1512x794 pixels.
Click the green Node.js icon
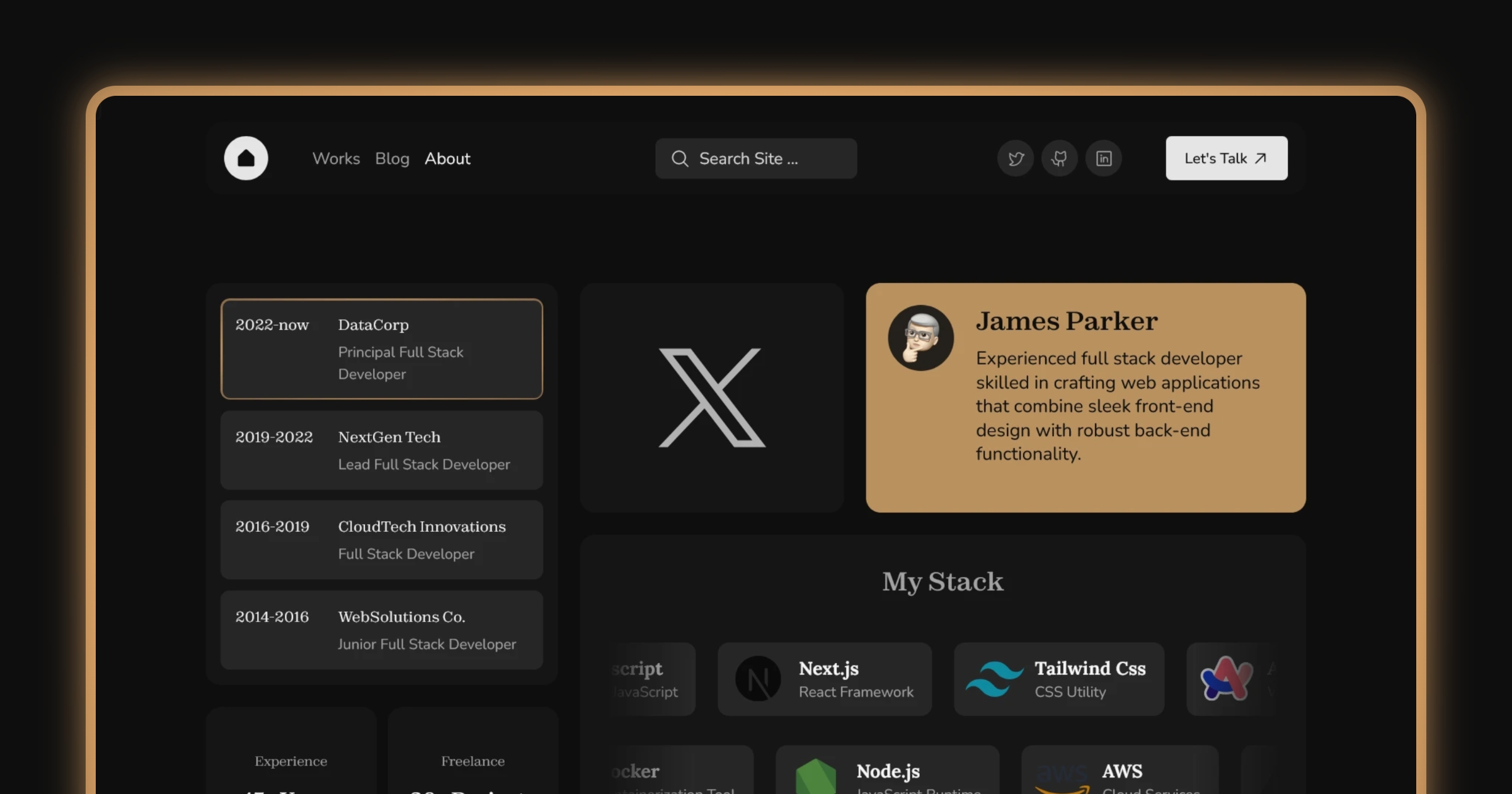(815, 776)
